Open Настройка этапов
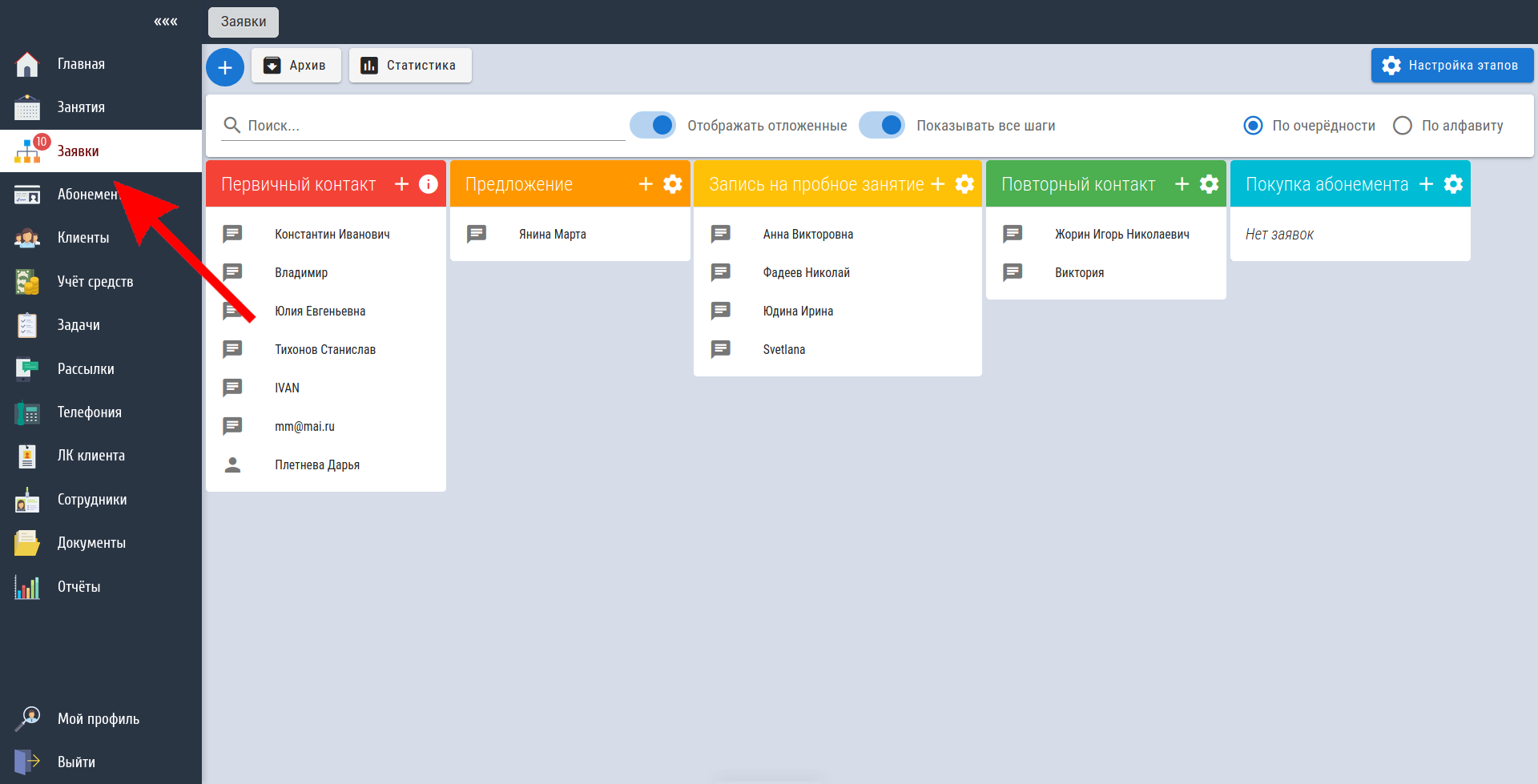Screen dimensions: 1538x784 click(1452, 66)
